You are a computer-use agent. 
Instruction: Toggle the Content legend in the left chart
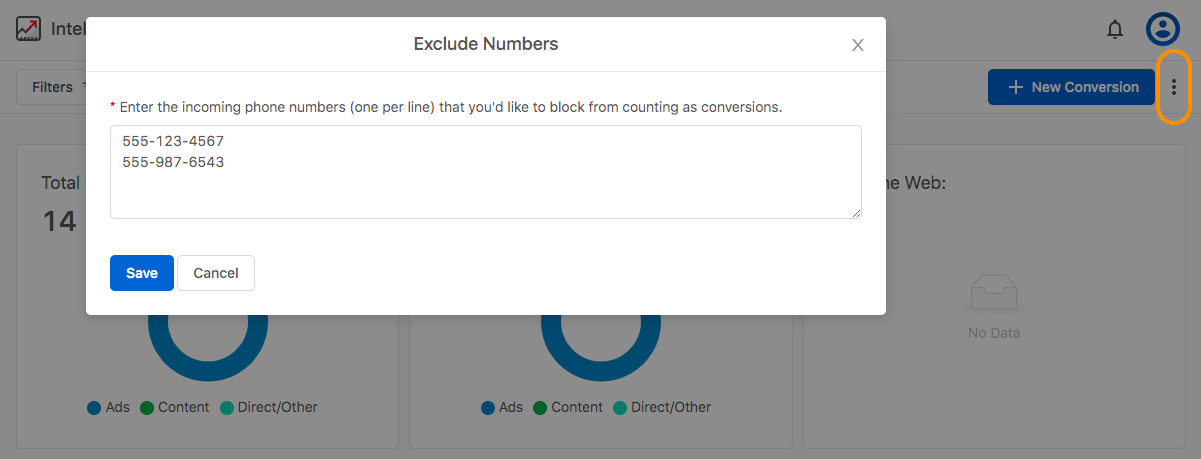pos(175,407)
